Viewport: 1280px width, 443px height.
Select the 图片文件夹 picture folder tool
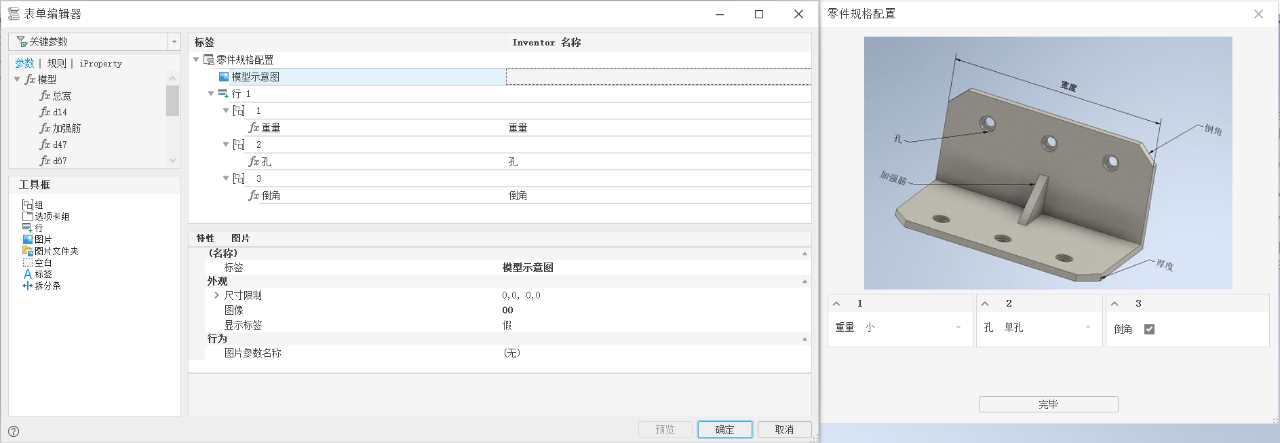click(x=49, y=251)
